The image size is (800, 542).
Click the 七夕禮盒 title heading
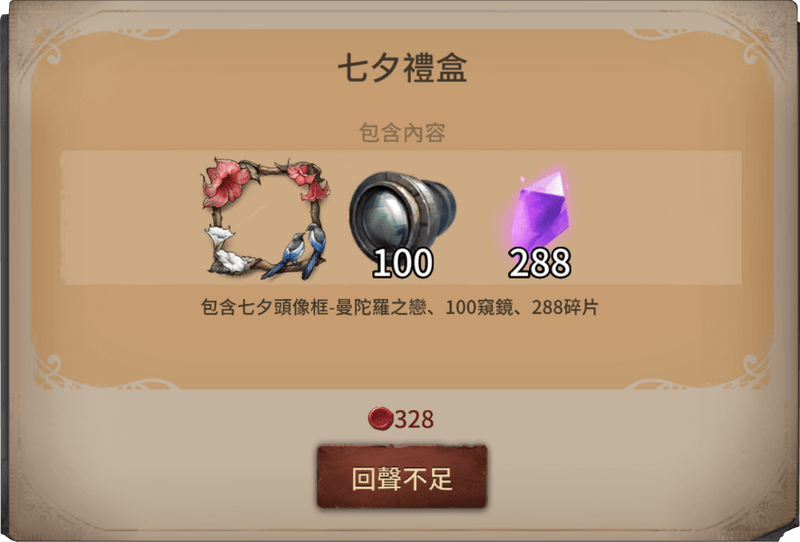tap(402, 68)
